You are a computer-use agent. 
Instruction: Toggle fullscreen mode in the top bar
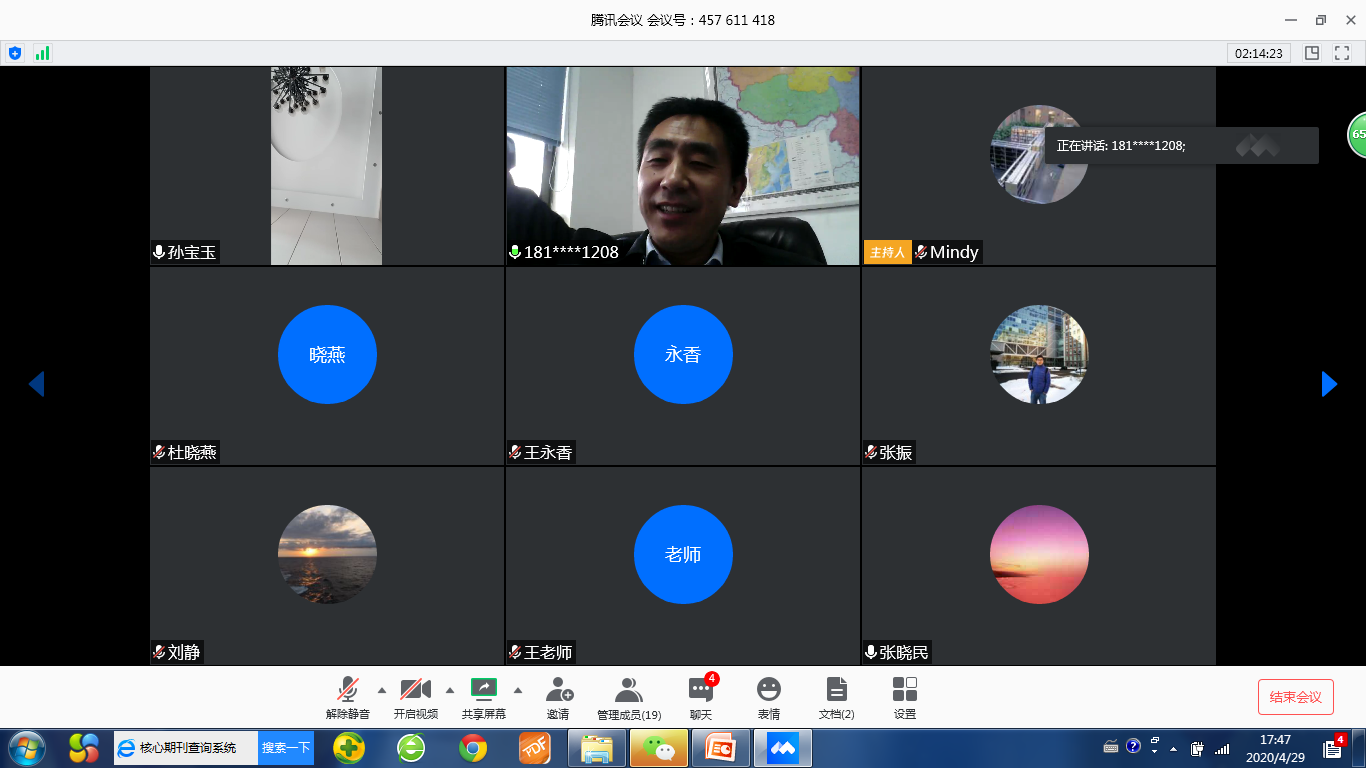tap(1342, 53)
